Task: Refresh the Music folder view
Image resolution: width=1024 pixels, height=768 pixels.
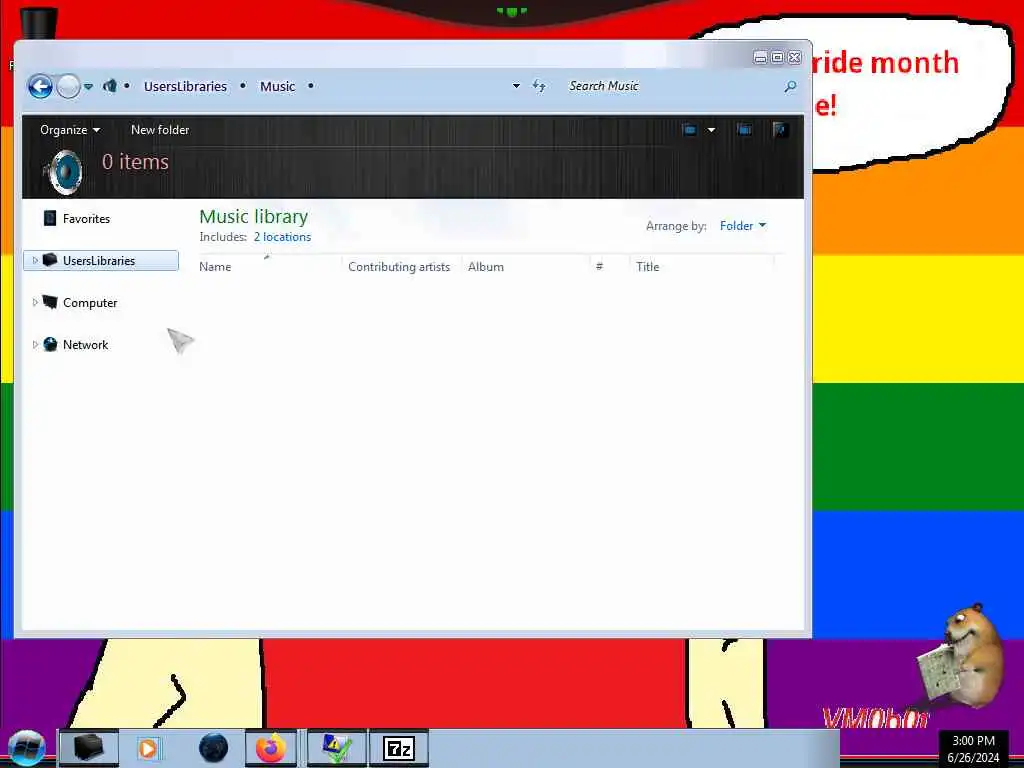Action: pos(539,86)
